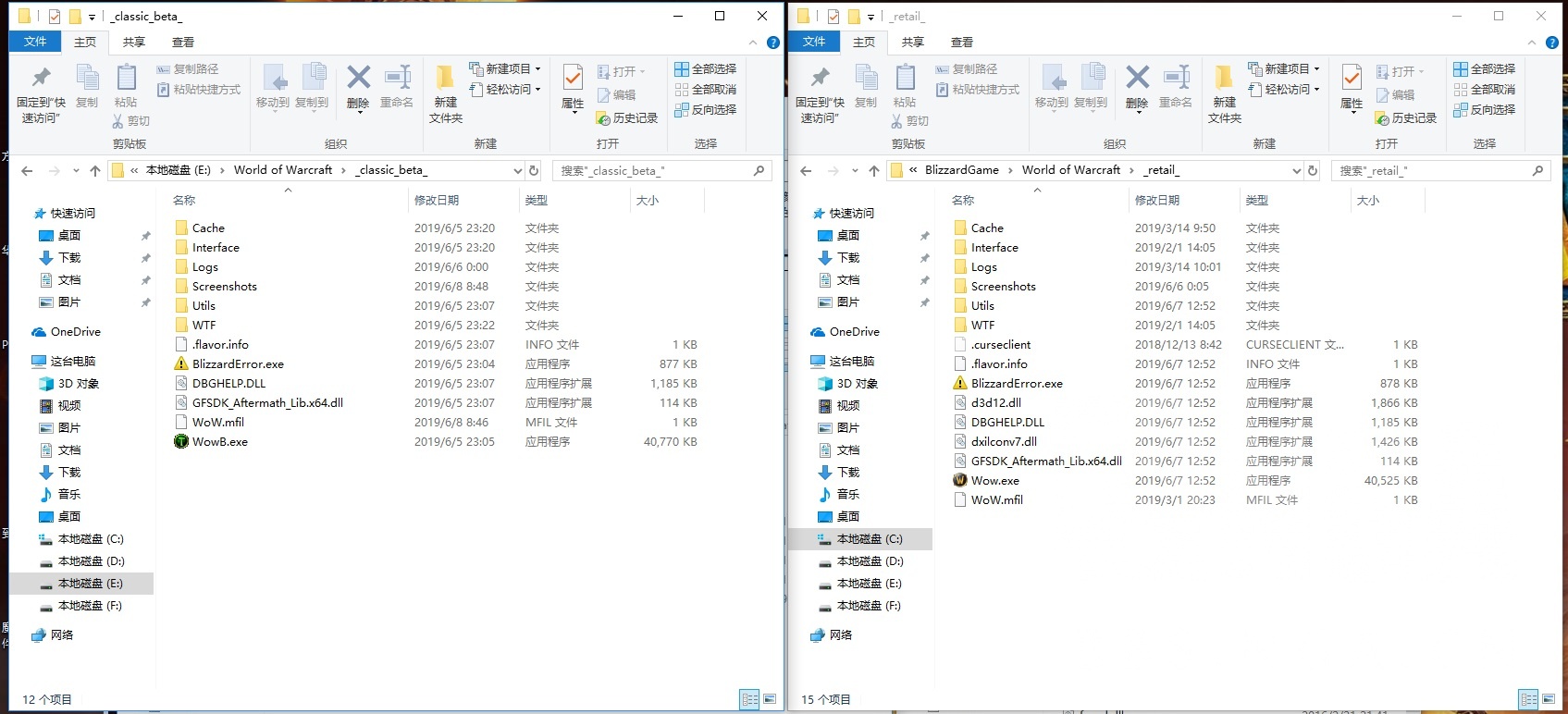Screen dimensions: 1568x714
Task: Select Local Disk (E:) in _classic_beta_ navigation pane
Action: pyautogui.click(x=81, y=584)
